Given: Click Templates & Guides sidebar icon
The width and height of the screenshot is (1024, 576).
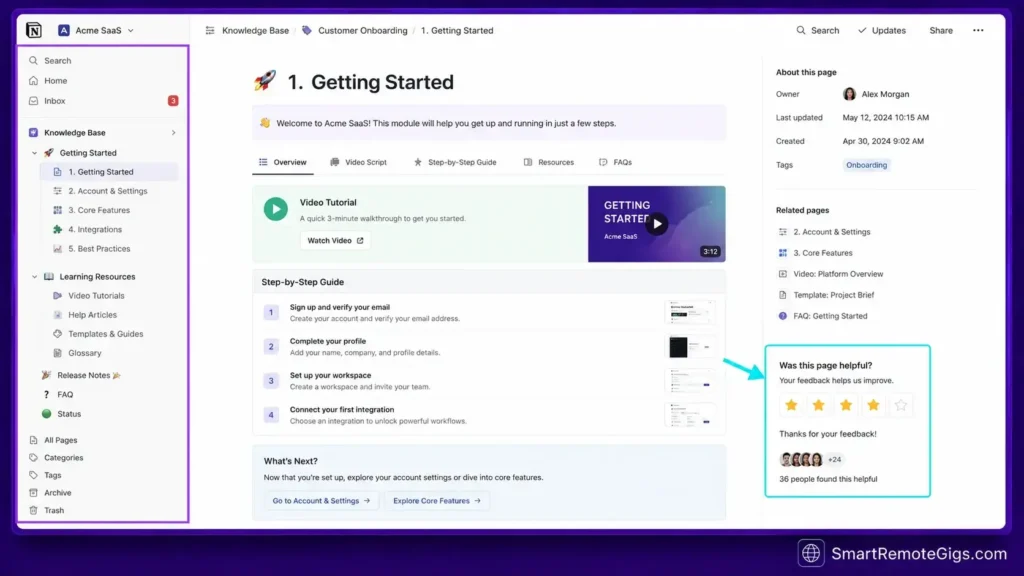Looking at the screenshot, I should coord(57,334).
